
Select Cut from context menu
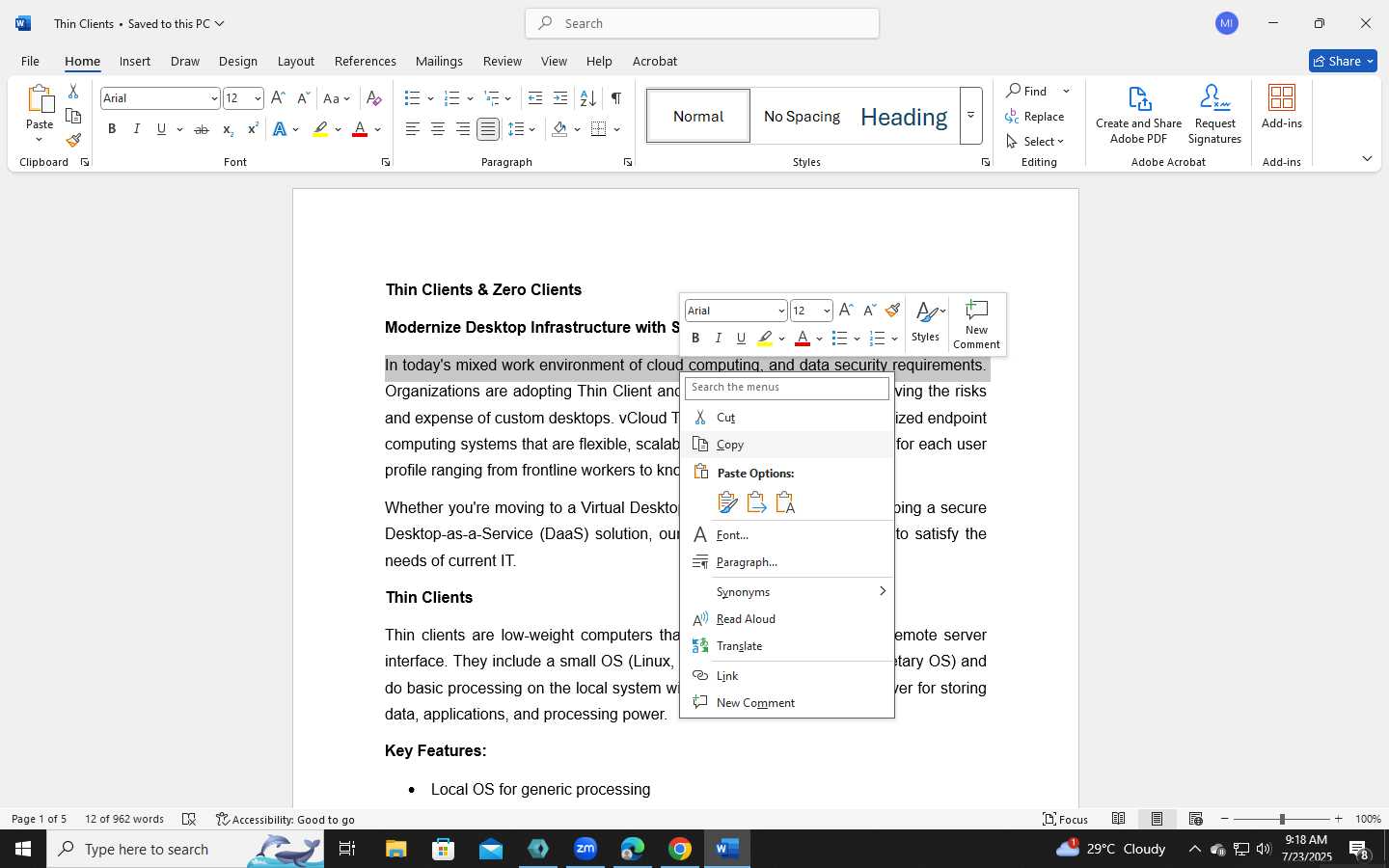[x=787, y=418]
